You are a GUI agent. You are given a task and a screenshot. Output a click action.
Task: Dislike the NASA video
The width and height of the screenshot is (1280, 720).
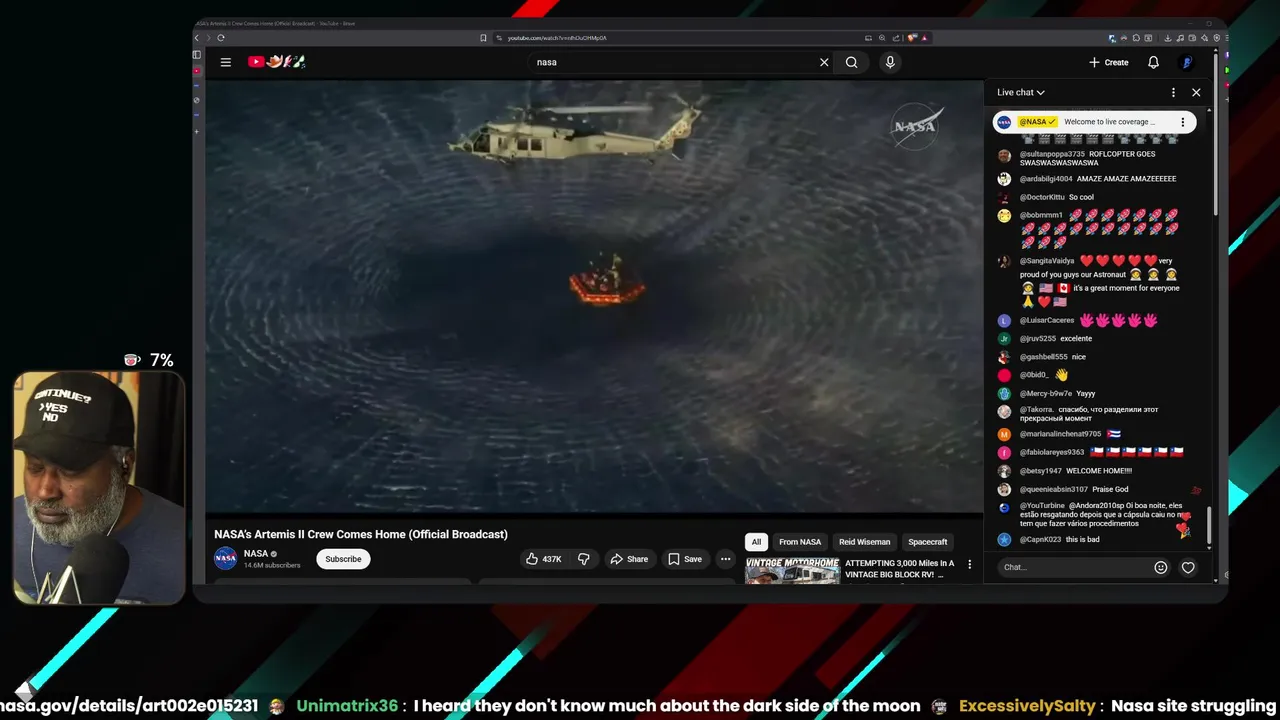584,559
